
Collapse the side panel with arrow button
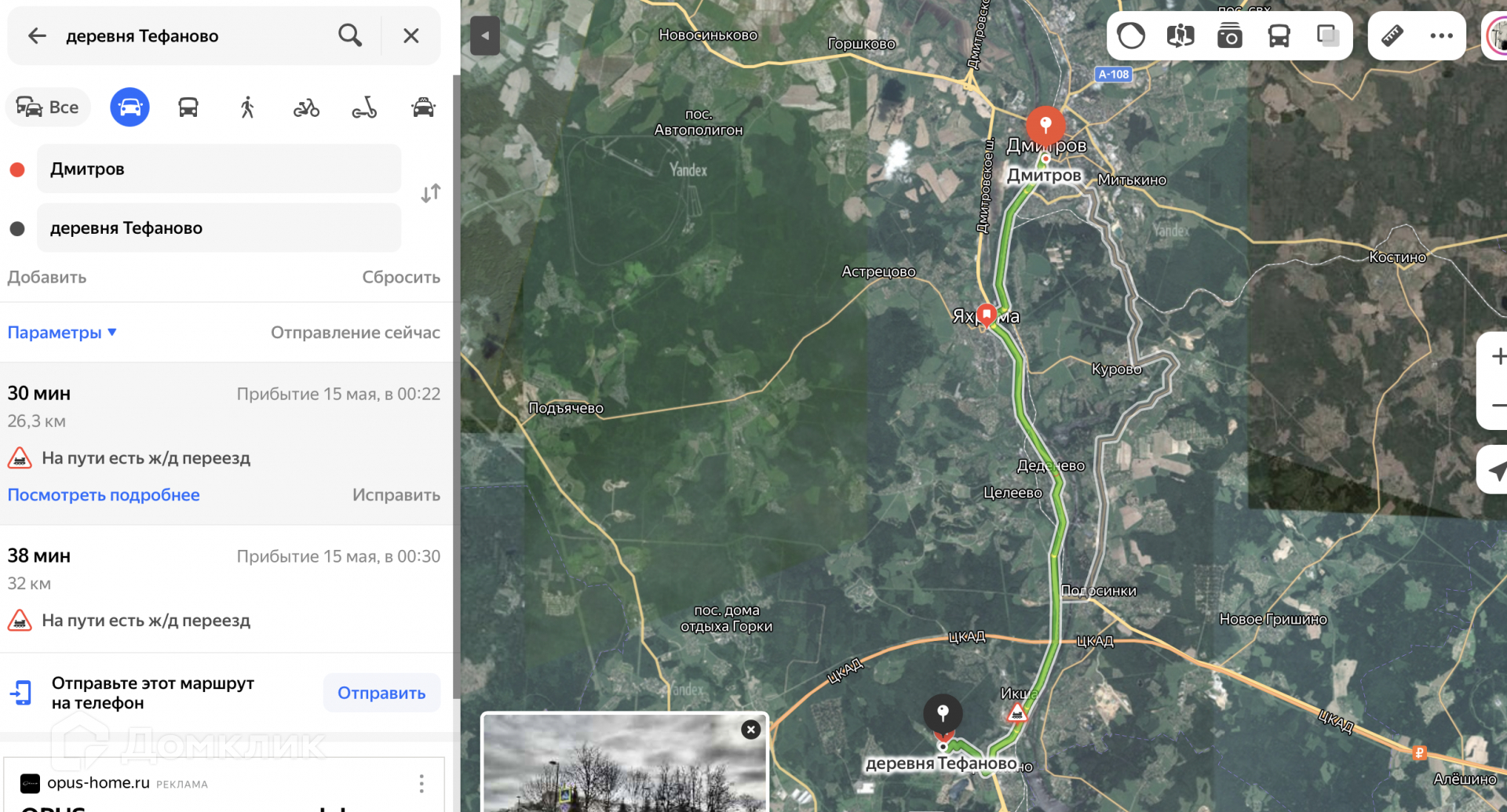(x=485, y=36)
